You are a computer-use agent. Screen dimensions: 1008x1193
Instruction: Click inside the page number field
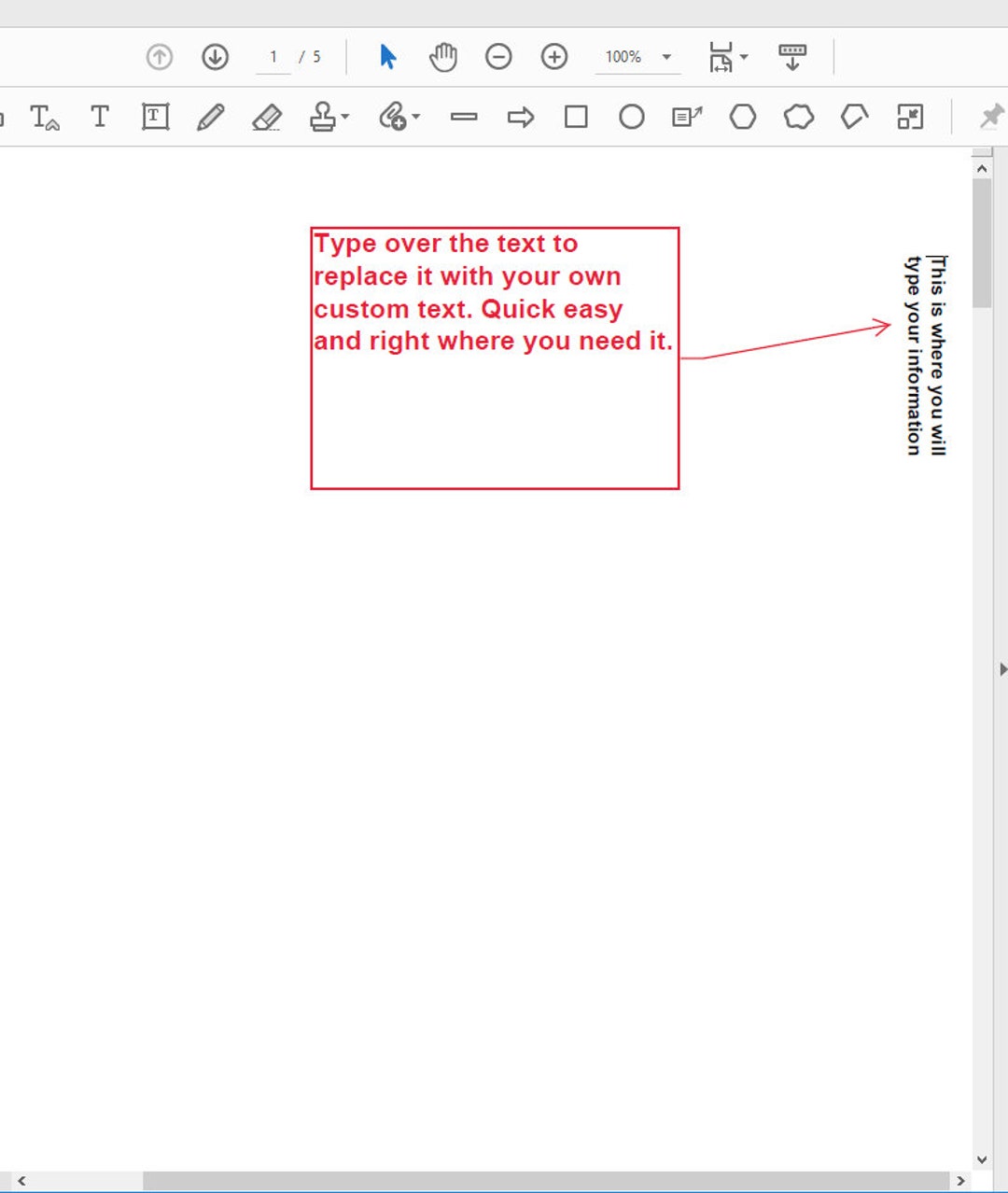pos(273,56)
